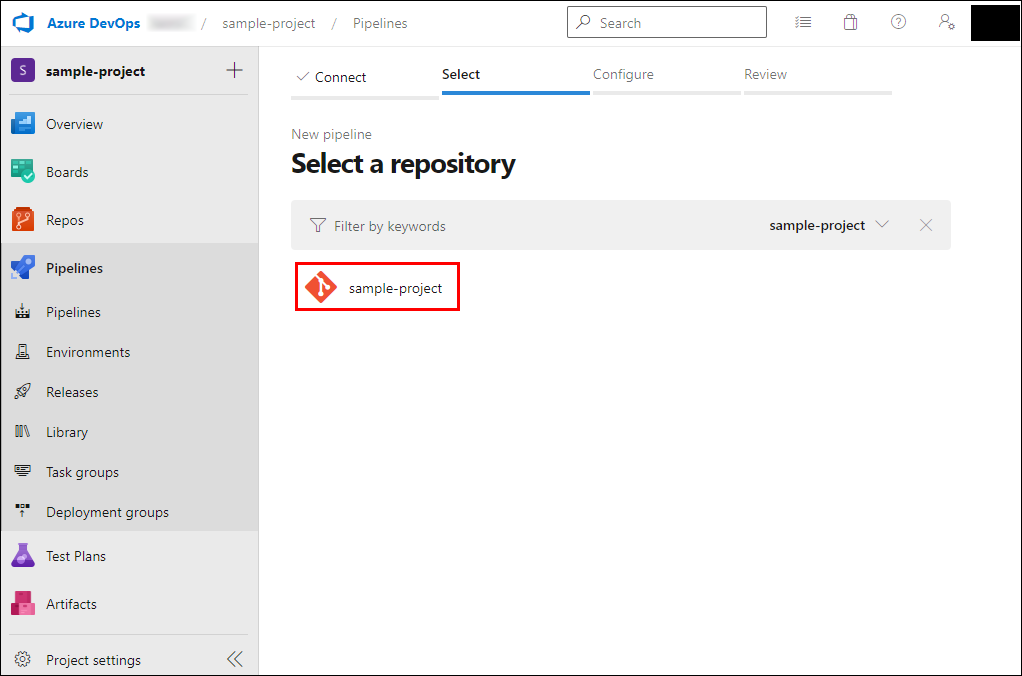Click the Azure DevOps logo icon

[23, 23]
